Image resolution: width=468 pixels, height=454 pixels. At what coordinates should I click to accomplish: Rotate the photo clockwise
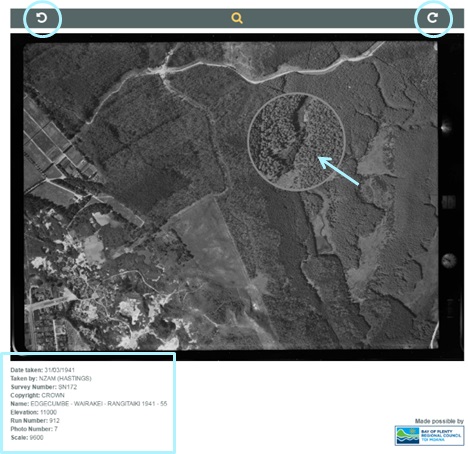click(432, 18)
